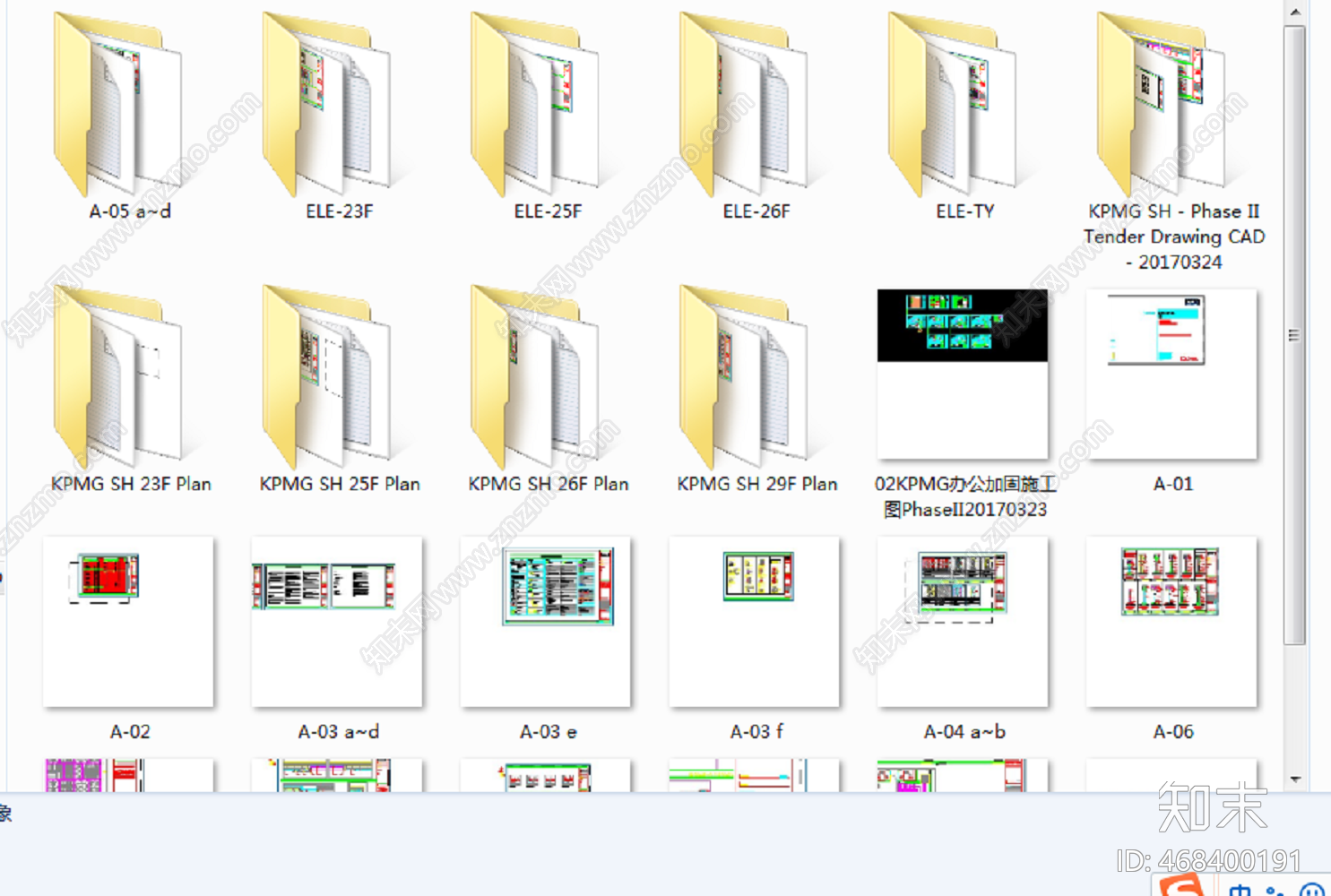
Task: Open the KPMG SH 25F Plan folder
Action: (x=326, y=377)
